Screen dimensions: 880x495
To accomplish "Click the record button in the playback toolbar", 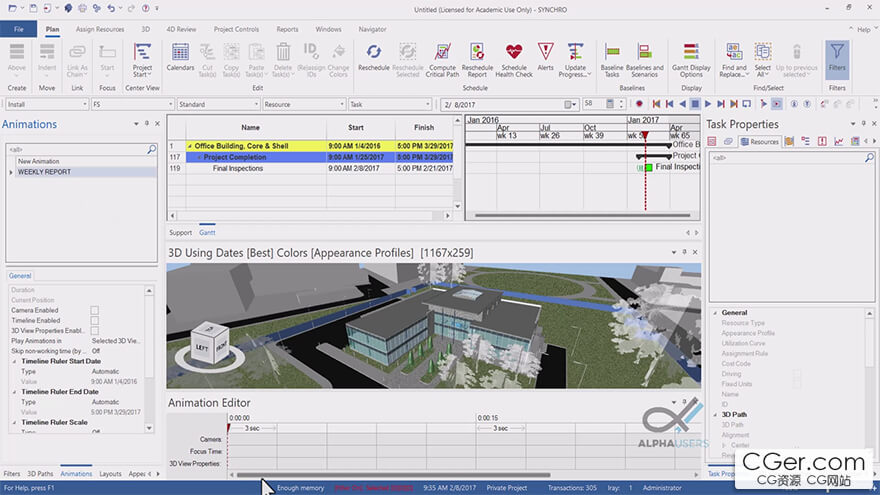I will pos(639,104).
